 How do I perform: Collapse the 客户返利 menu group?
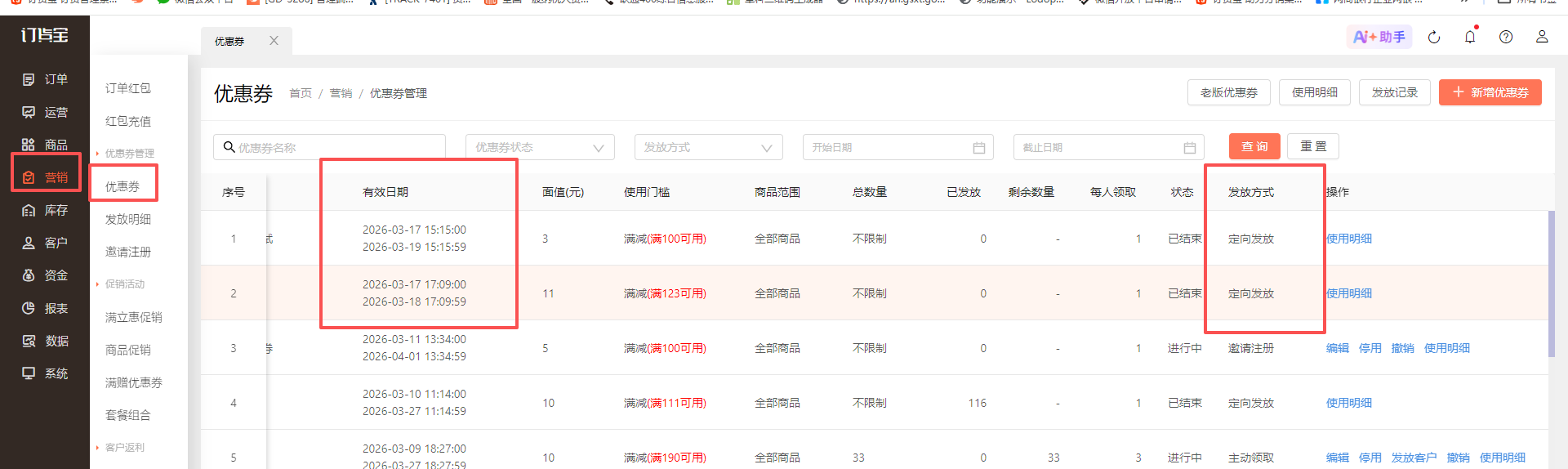[120, 448]
